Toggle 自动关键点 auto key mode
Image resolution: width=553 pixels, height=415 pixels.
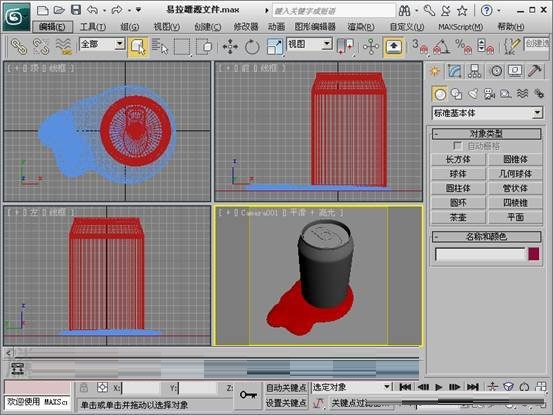[286, 388]
